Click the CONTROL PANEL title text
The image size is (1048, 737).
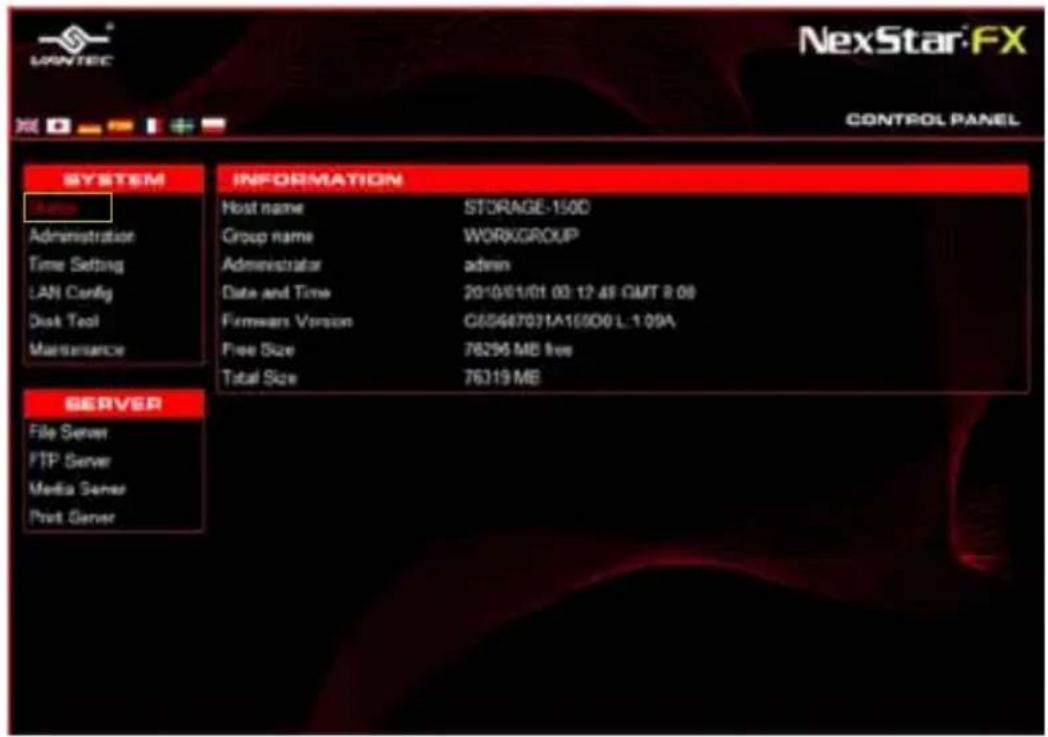932,120
